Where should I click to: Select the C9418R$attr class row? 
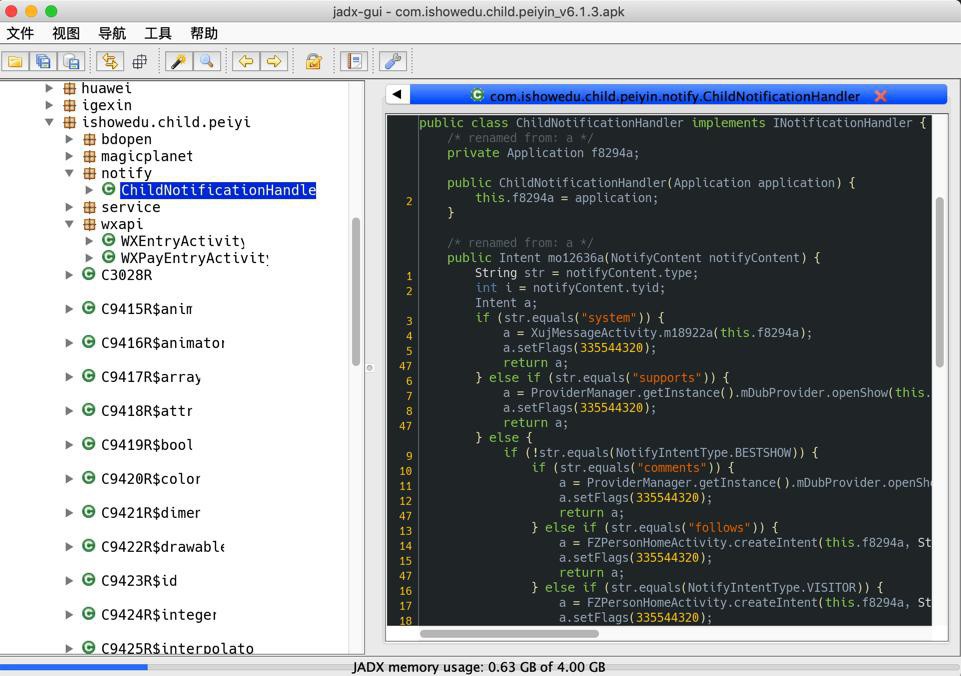click(146, 411)
